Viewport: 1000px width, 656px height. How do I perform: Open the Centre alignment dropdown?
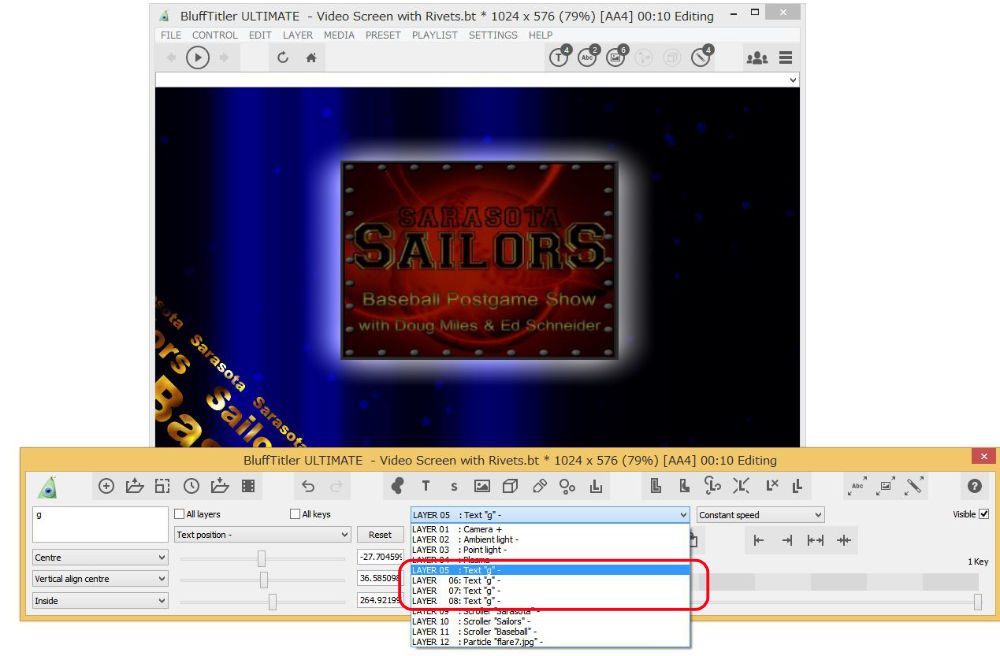tap(100, 558)
